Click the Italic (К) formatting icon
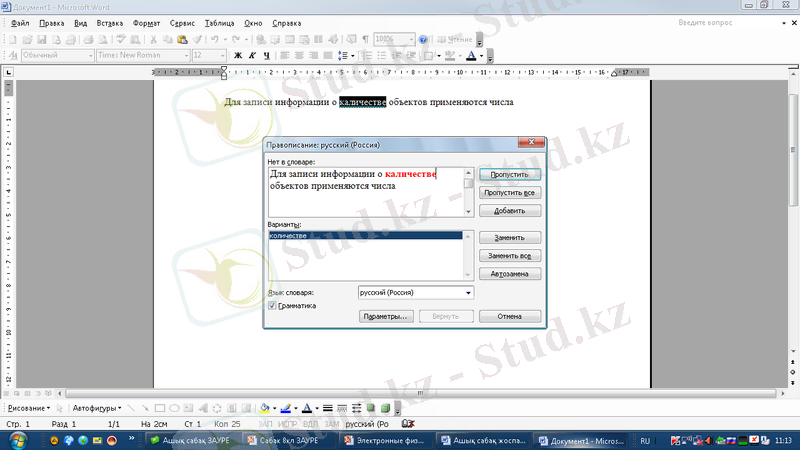Screen dimensions: 800x450 tap(251, 56)
